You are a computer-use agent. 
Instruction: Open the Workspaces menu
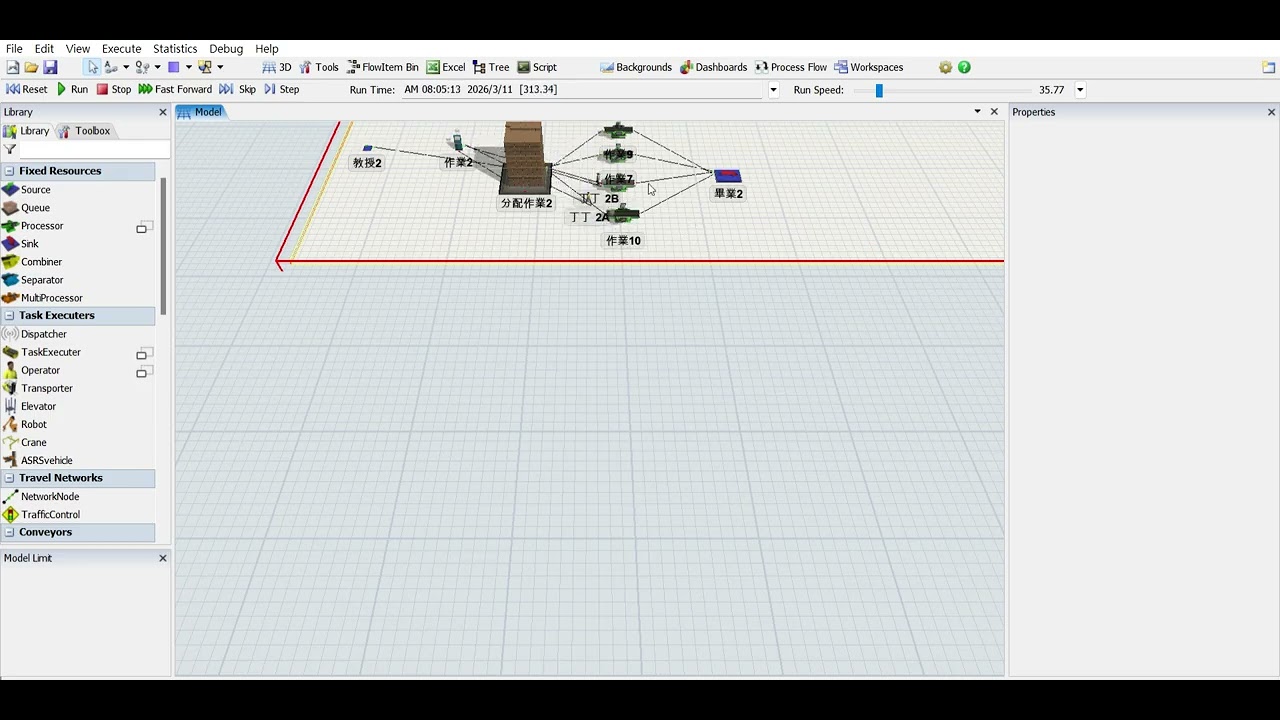(x=869, y=67)
